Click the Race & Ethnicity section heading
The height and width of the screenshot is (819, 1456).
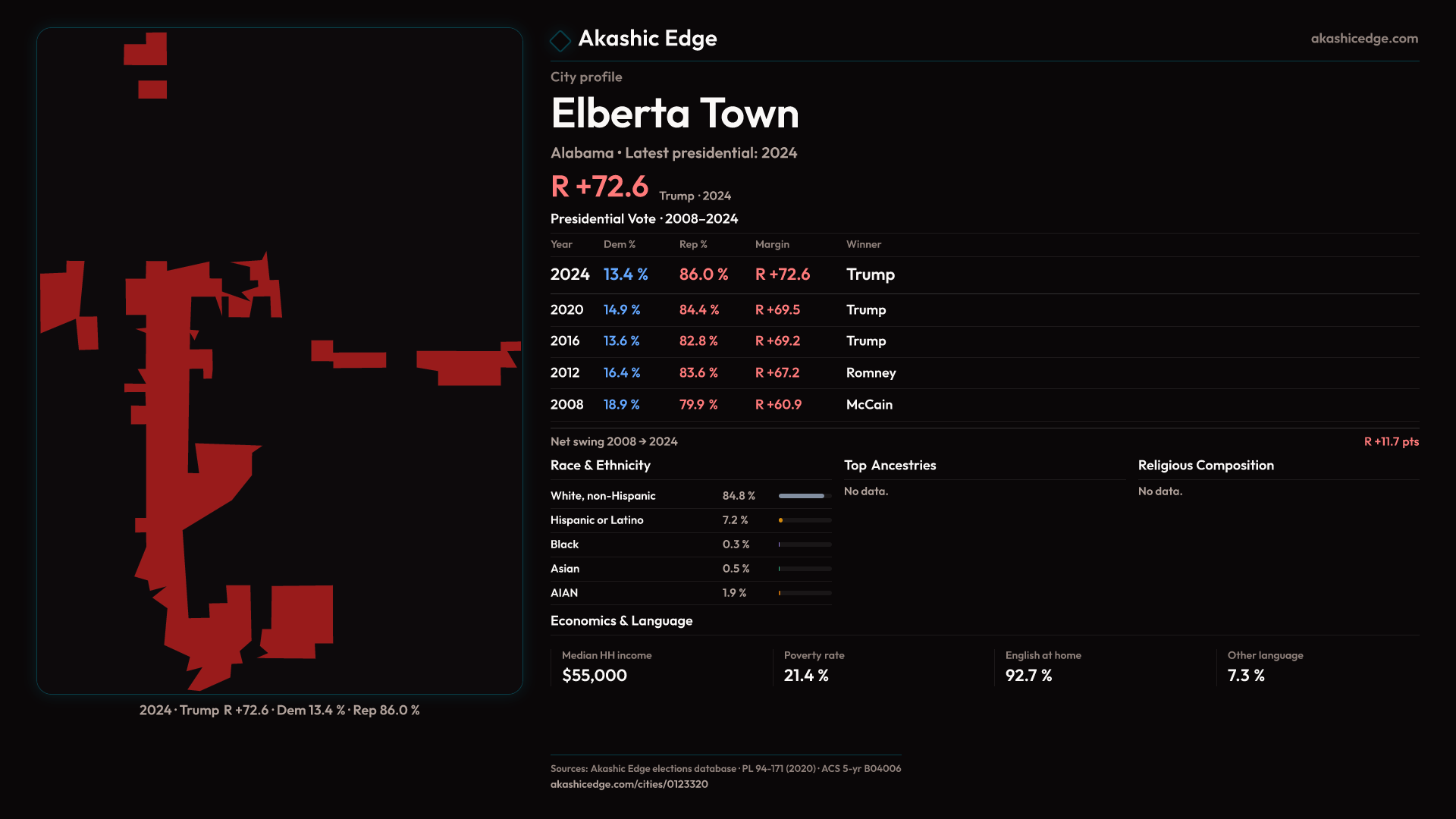pos(600,466)
